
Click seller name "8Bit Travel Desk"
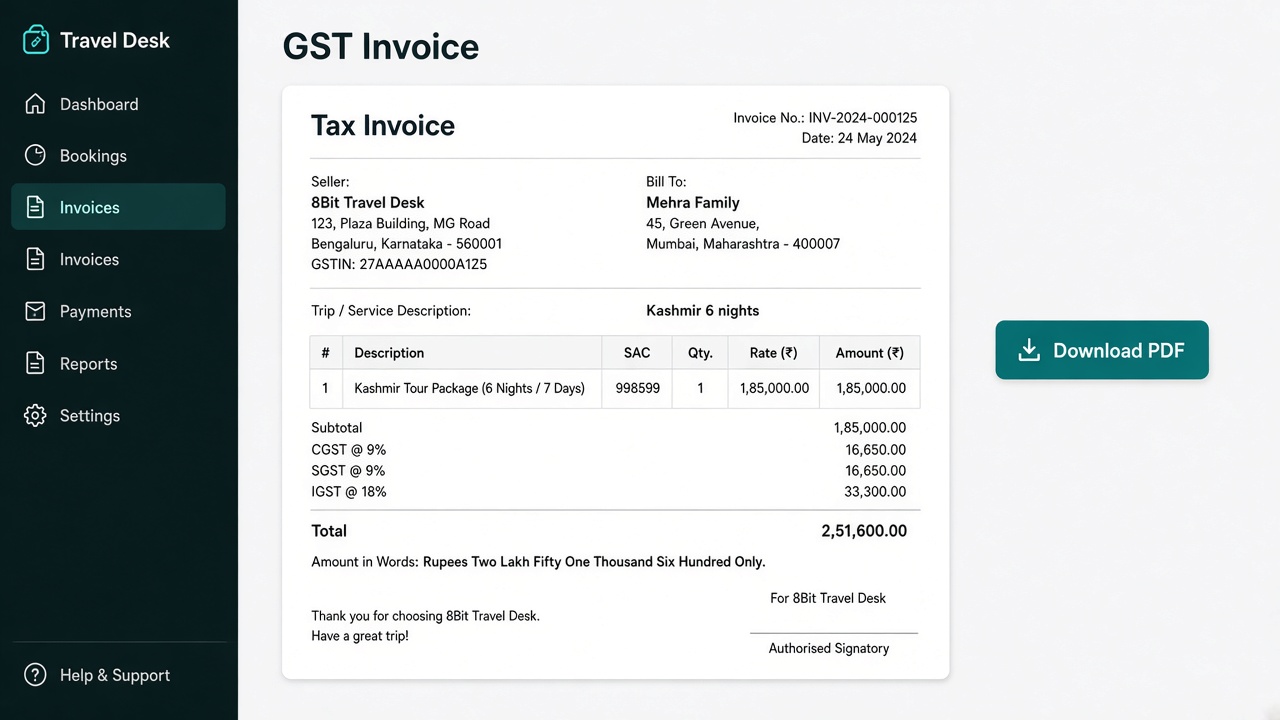pyautogui.click(x=368, y=203)
